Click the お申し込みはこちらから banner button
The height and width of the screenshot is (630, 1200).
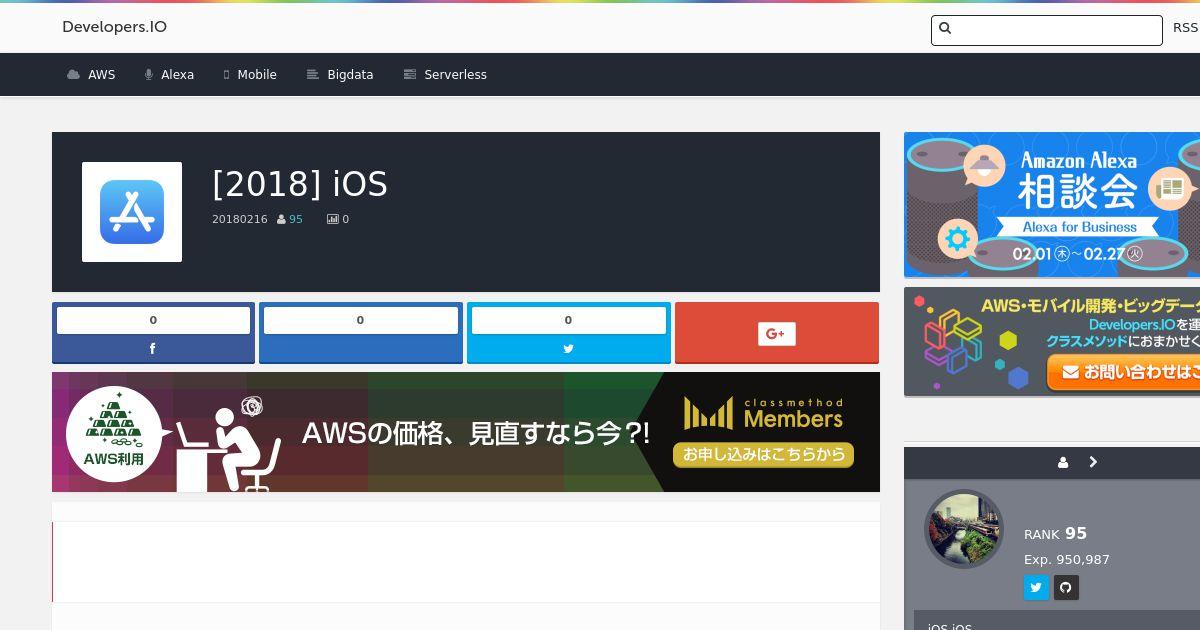[x=763, y=454]
